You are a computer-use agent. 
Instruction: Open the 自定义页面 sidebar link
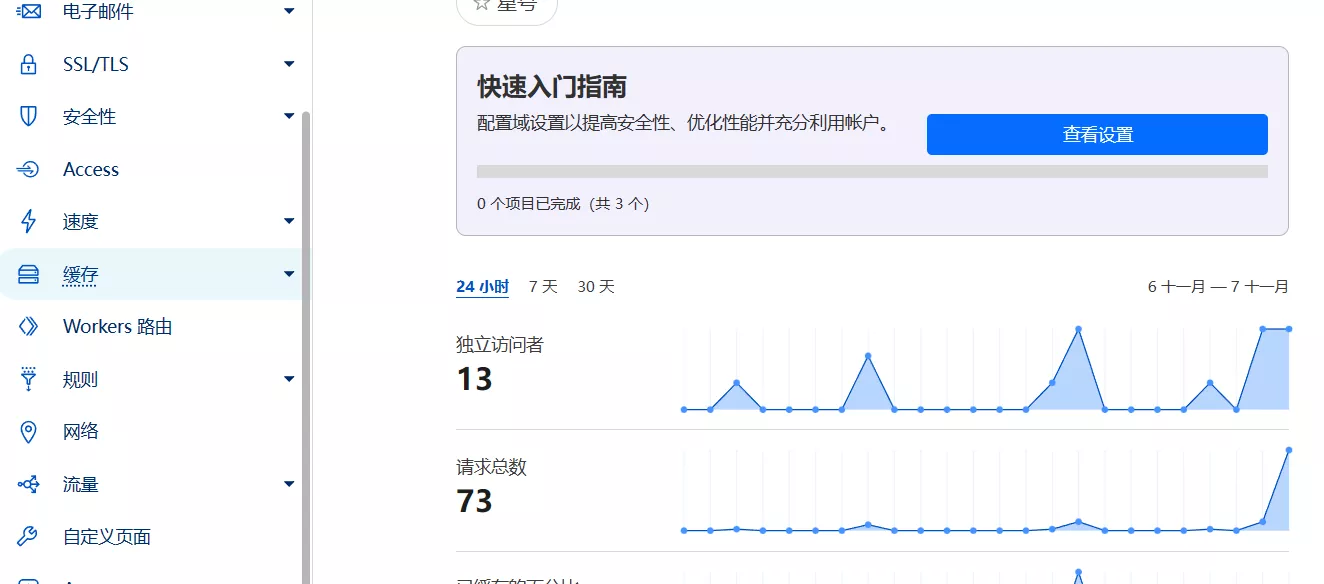107,537
